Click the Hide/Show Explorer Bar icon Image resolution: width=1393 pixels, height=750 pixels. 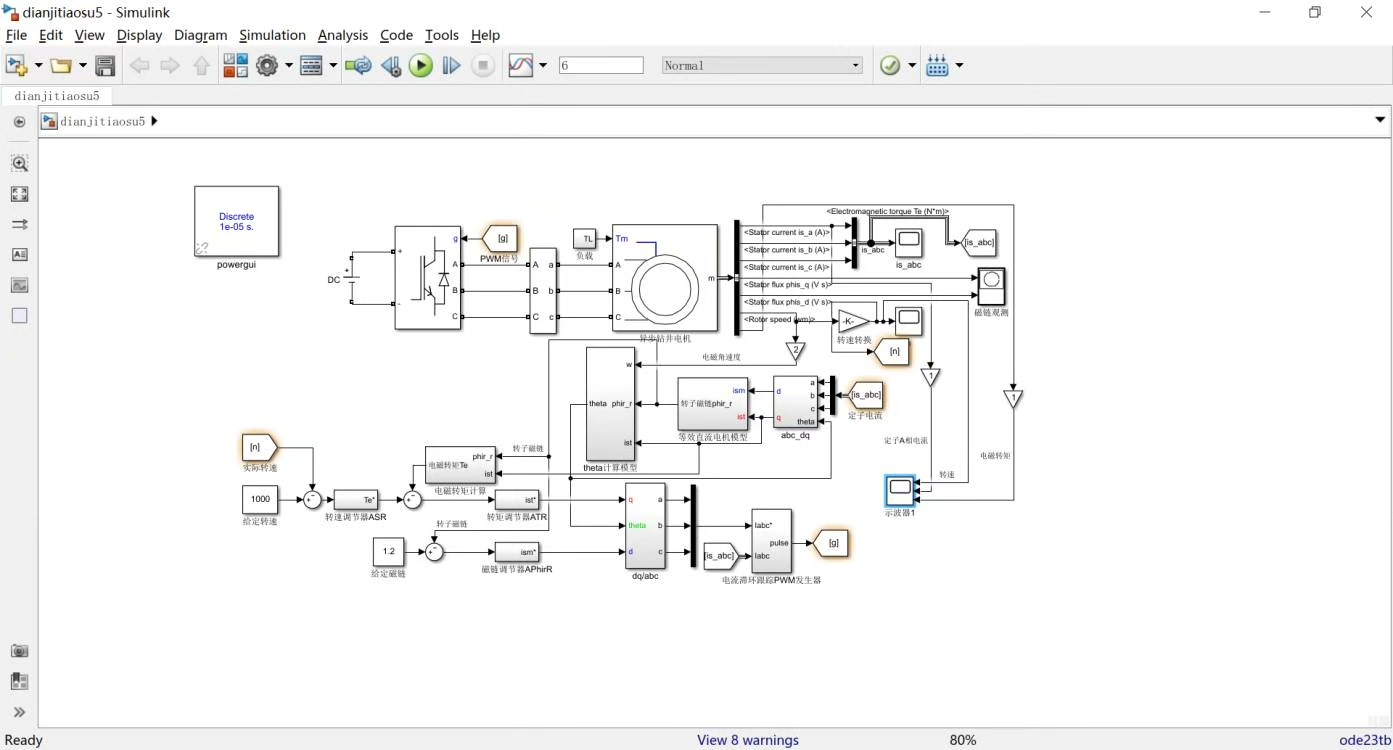pyautogui.click(x=19, y=122)
